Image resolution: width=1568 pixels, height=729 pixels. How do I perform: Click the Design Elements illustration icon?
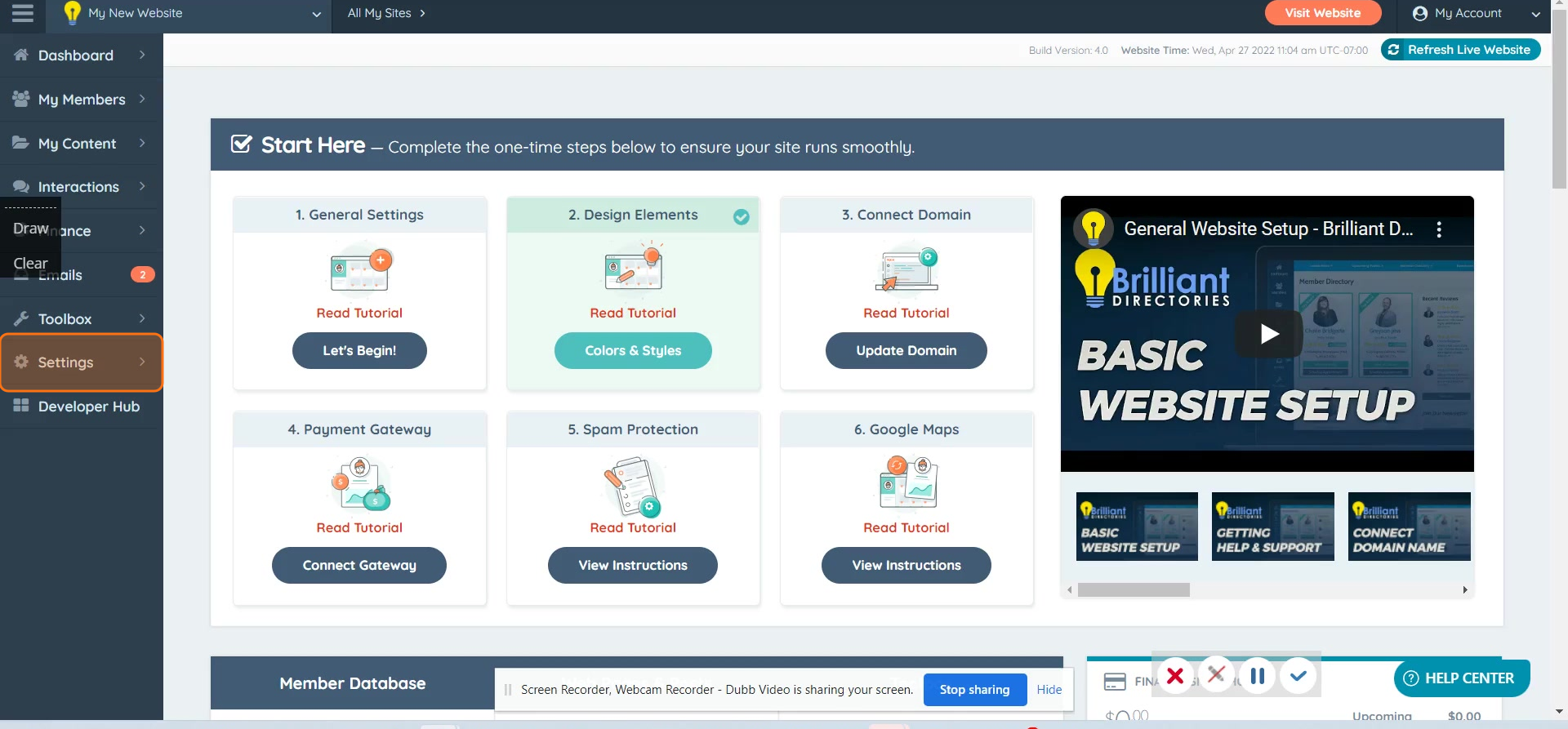coord(634,266)
